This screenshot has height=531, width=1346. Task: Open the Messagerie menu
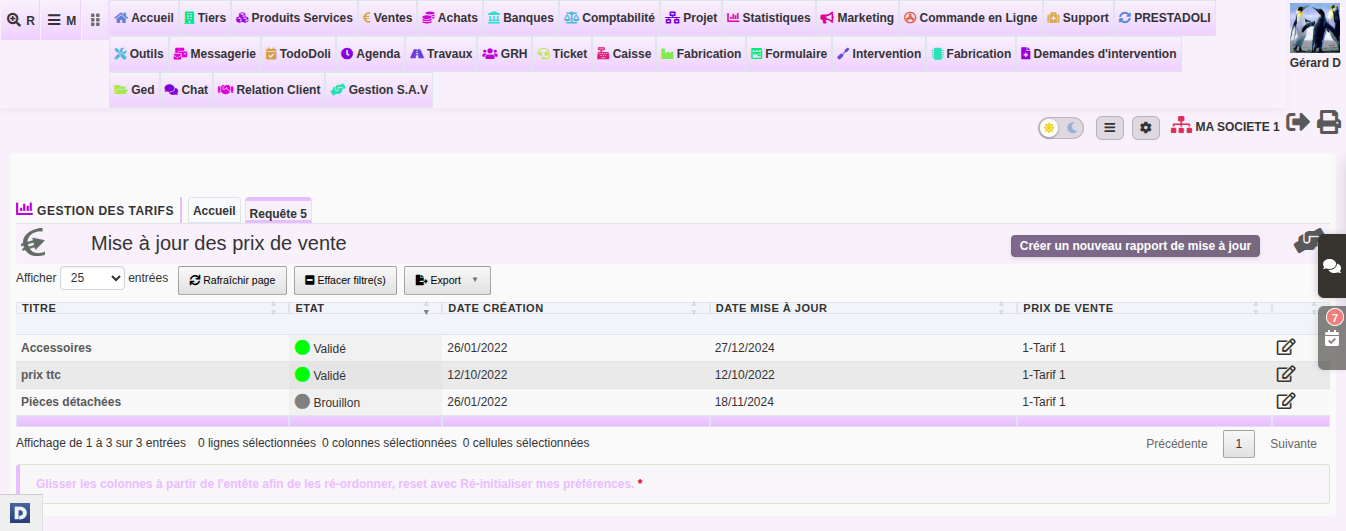click(215, 54)
